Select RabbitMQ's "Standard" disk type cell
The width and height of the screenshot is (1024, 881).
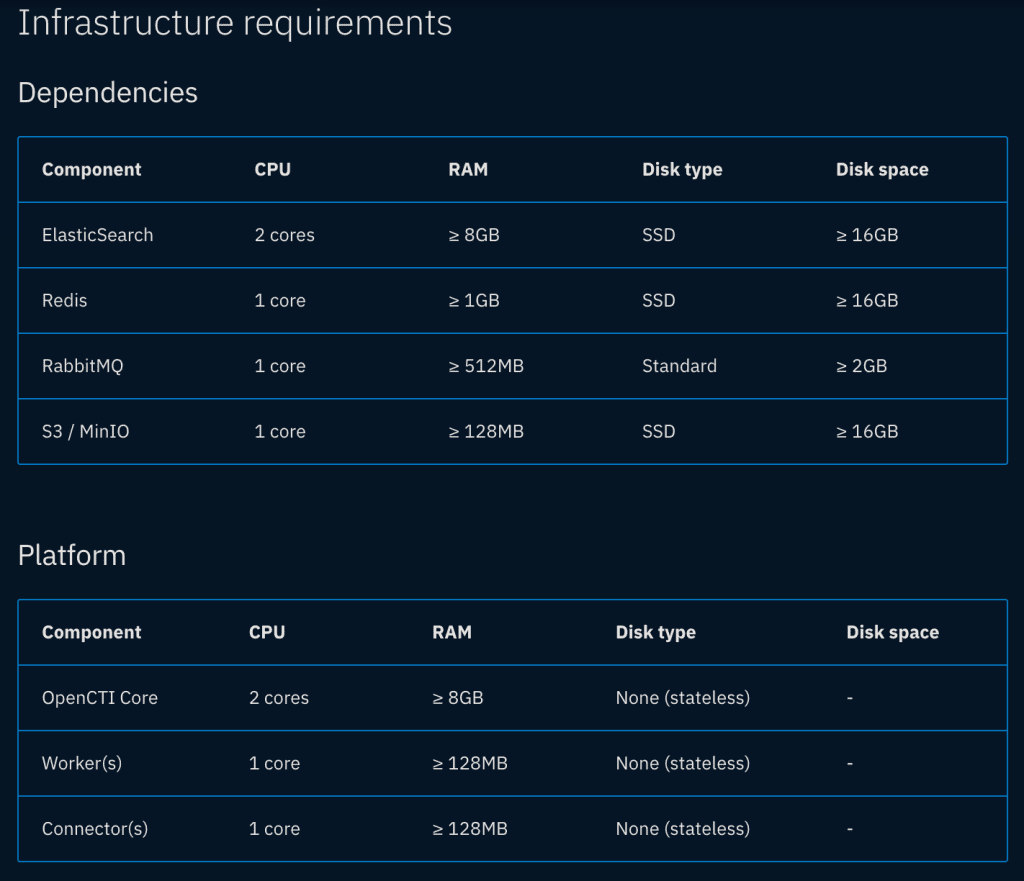(679, 366)
